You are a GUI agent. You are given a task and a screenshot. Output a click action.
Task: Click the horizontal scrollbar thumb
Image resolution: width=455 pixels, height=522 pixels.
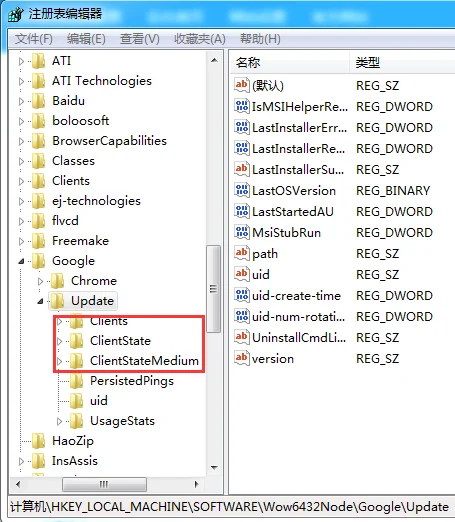pyautogui.click(x=104, y=484)
